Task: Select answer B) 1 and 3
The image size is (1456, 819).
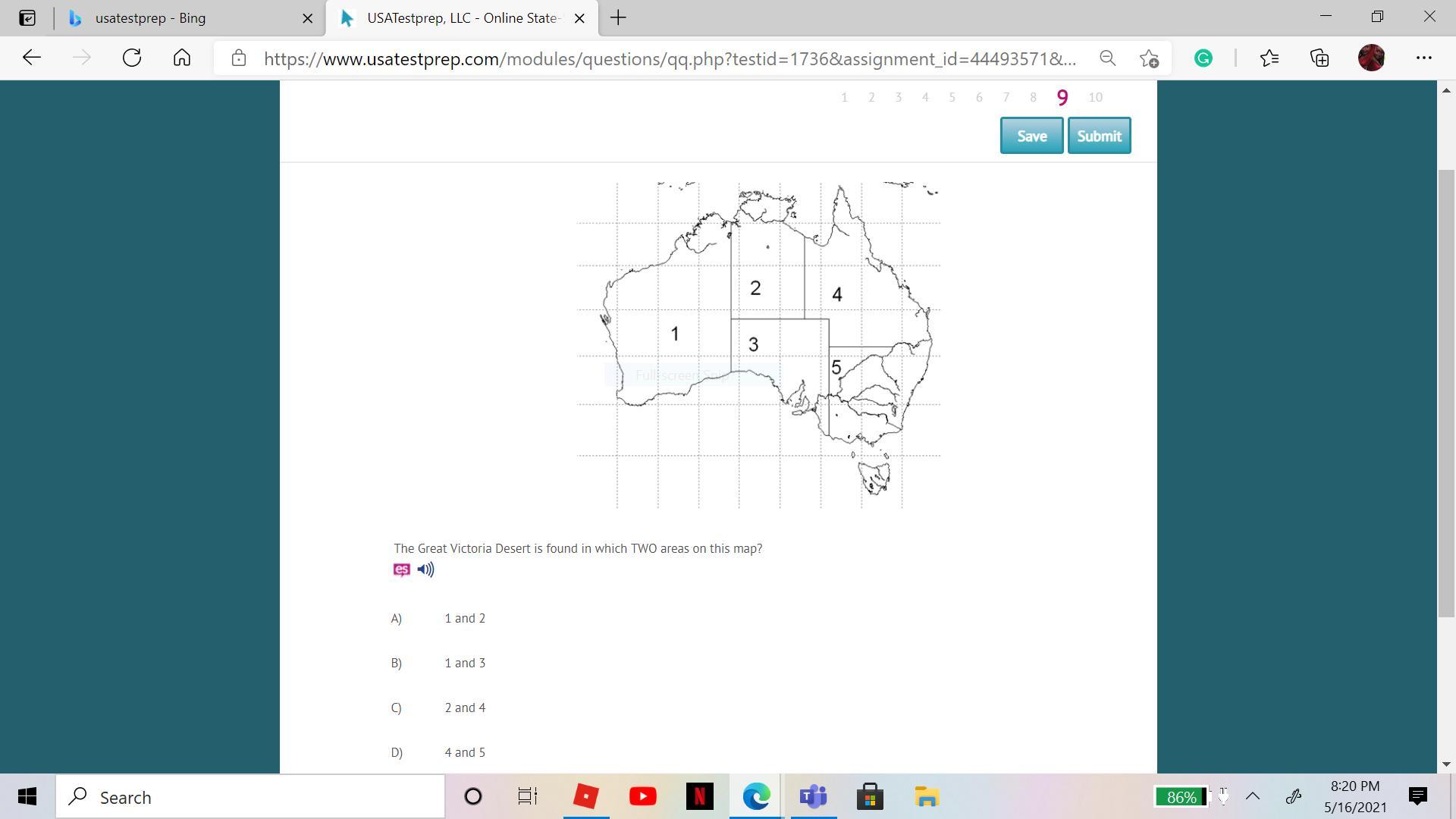Action: click(464, 664)
